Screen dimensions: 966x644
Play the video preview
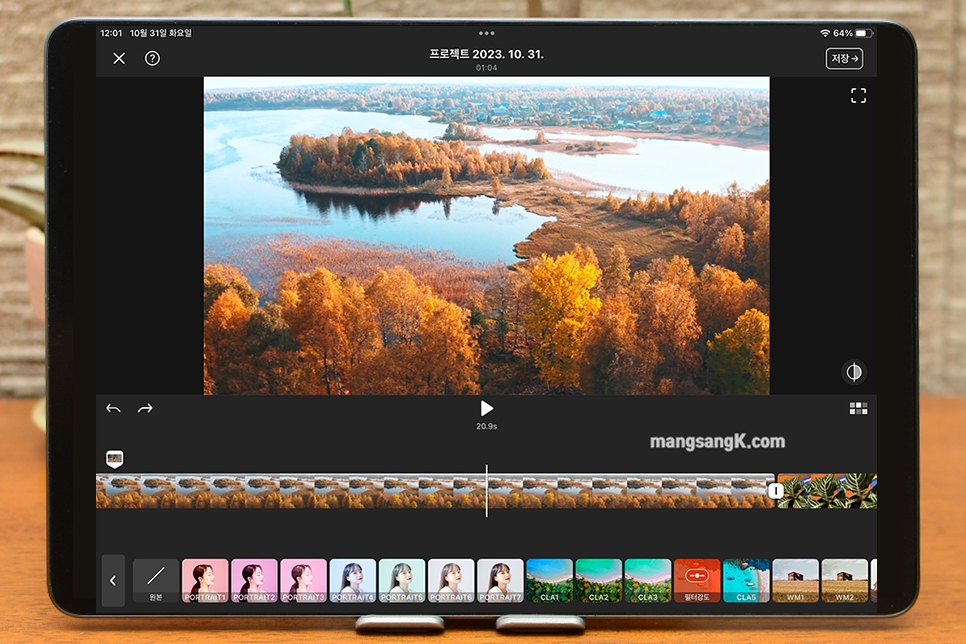[x=487, y=409]
